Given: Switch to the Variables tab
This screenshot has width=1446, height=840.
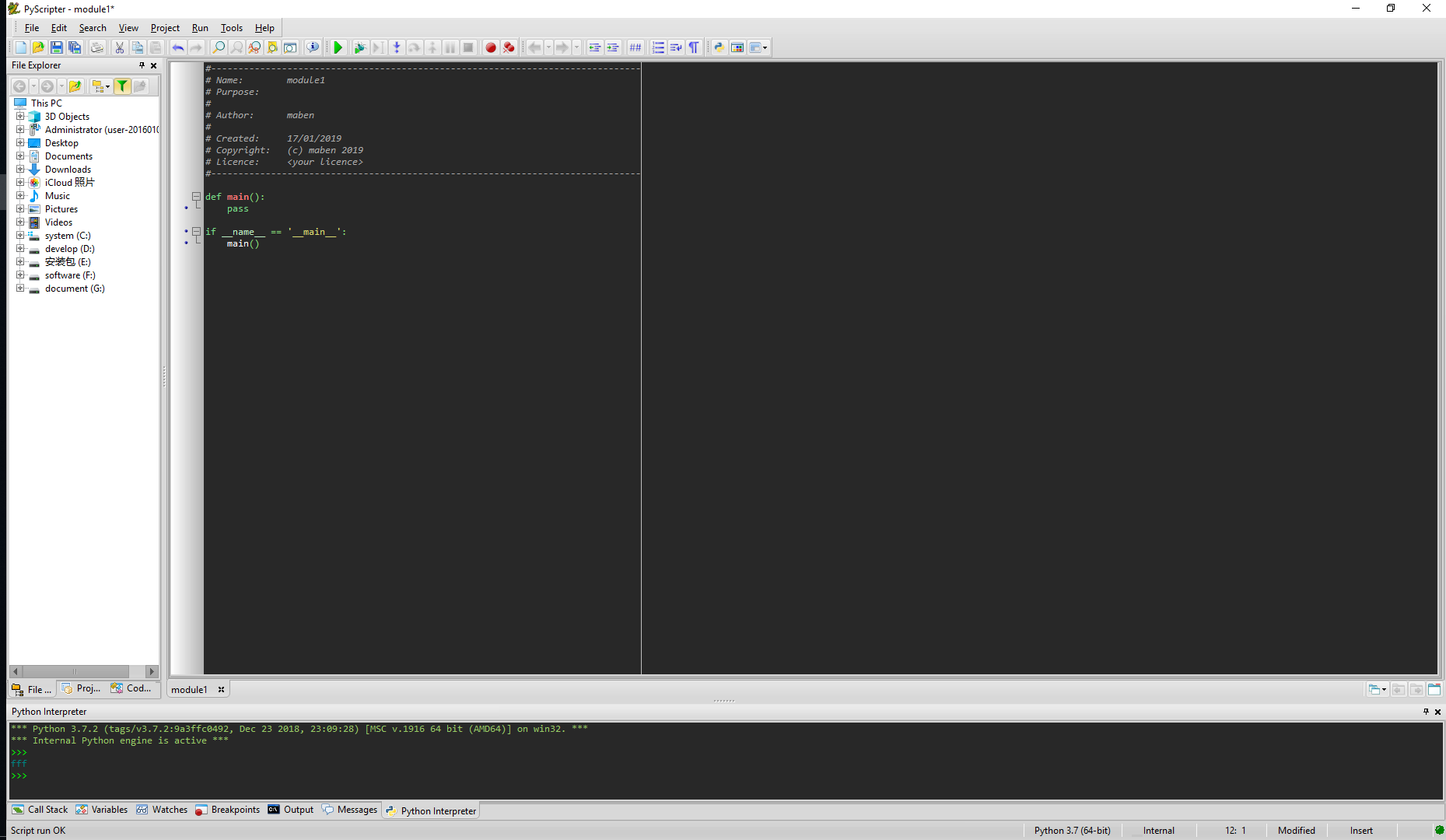Looking at the screenshot, I should pyautogui.click(x=102, y=810).
